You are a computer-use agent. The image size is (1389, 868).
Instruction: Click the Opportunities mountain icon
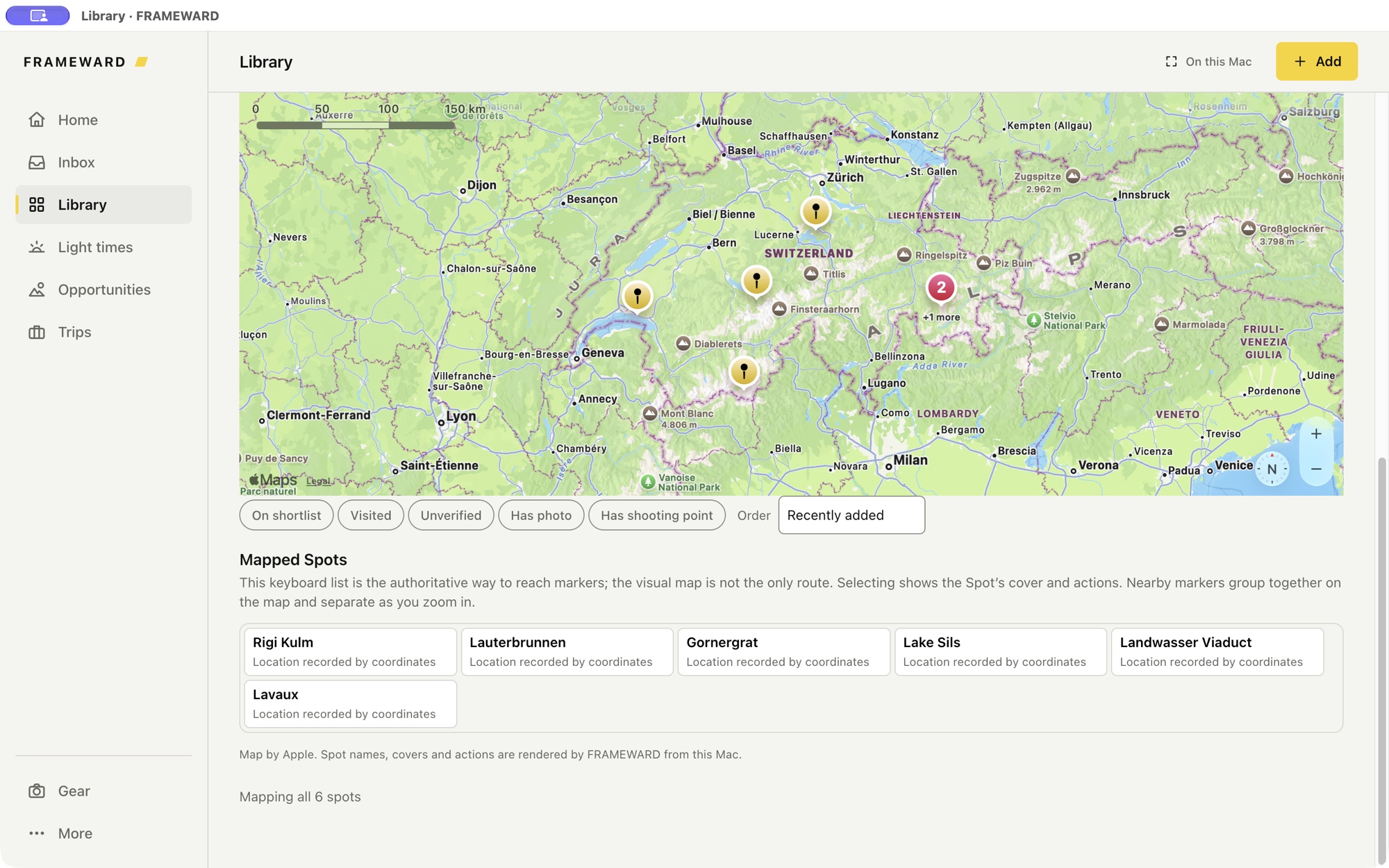[37, 289]
